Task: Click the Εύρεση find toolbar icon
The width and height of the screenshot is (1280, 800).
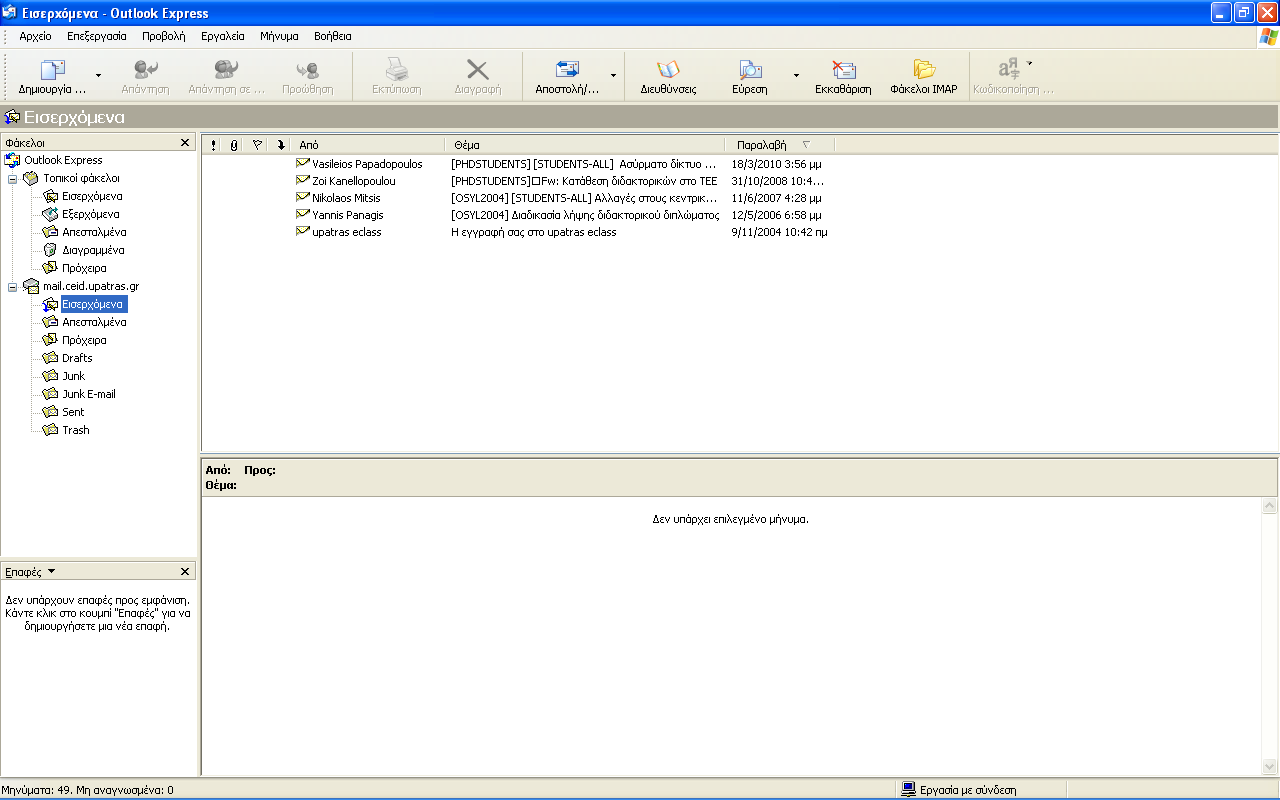Action: (x=750, y=70)
